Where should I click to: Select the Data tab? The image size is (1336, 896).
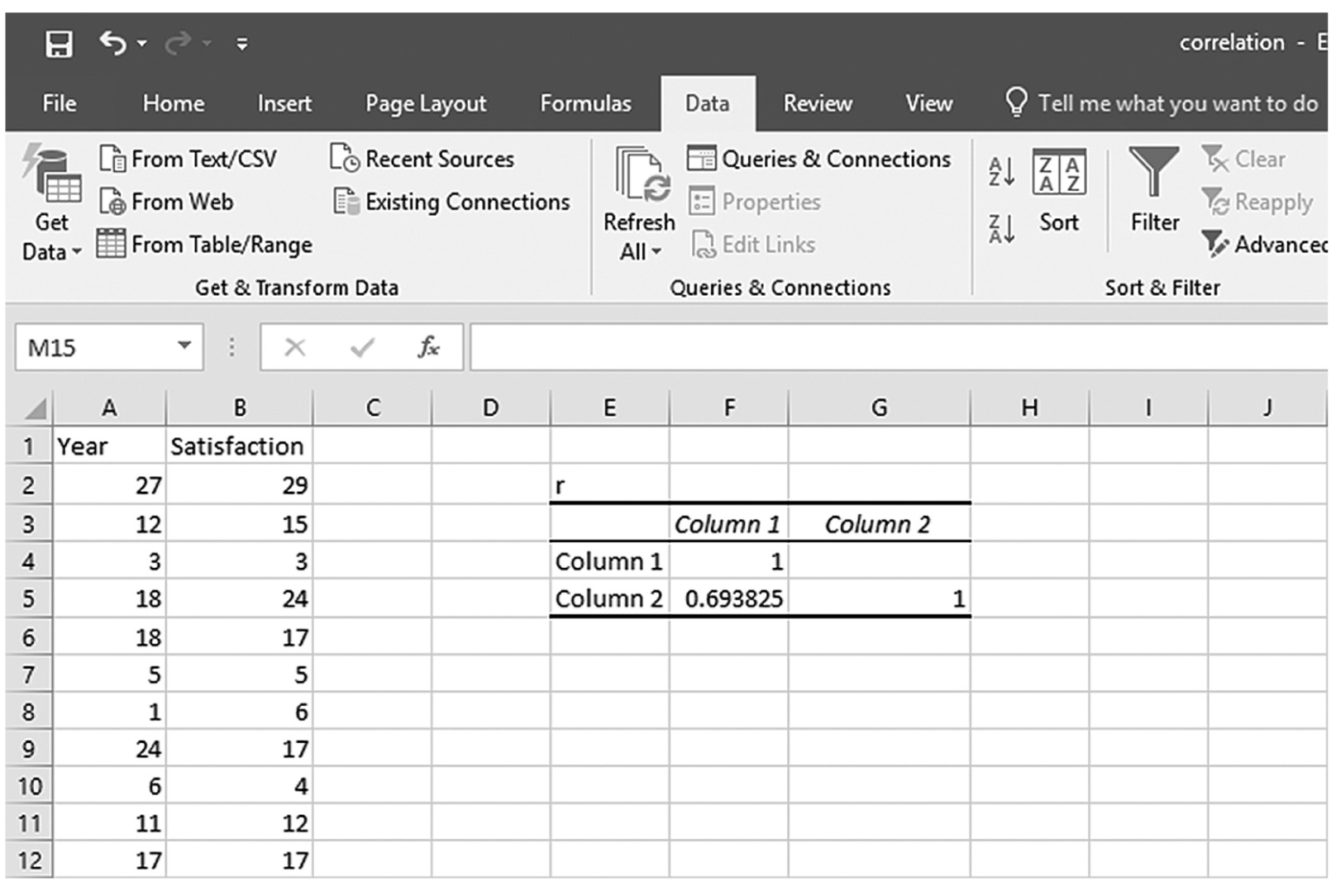[x=708, y=103]
